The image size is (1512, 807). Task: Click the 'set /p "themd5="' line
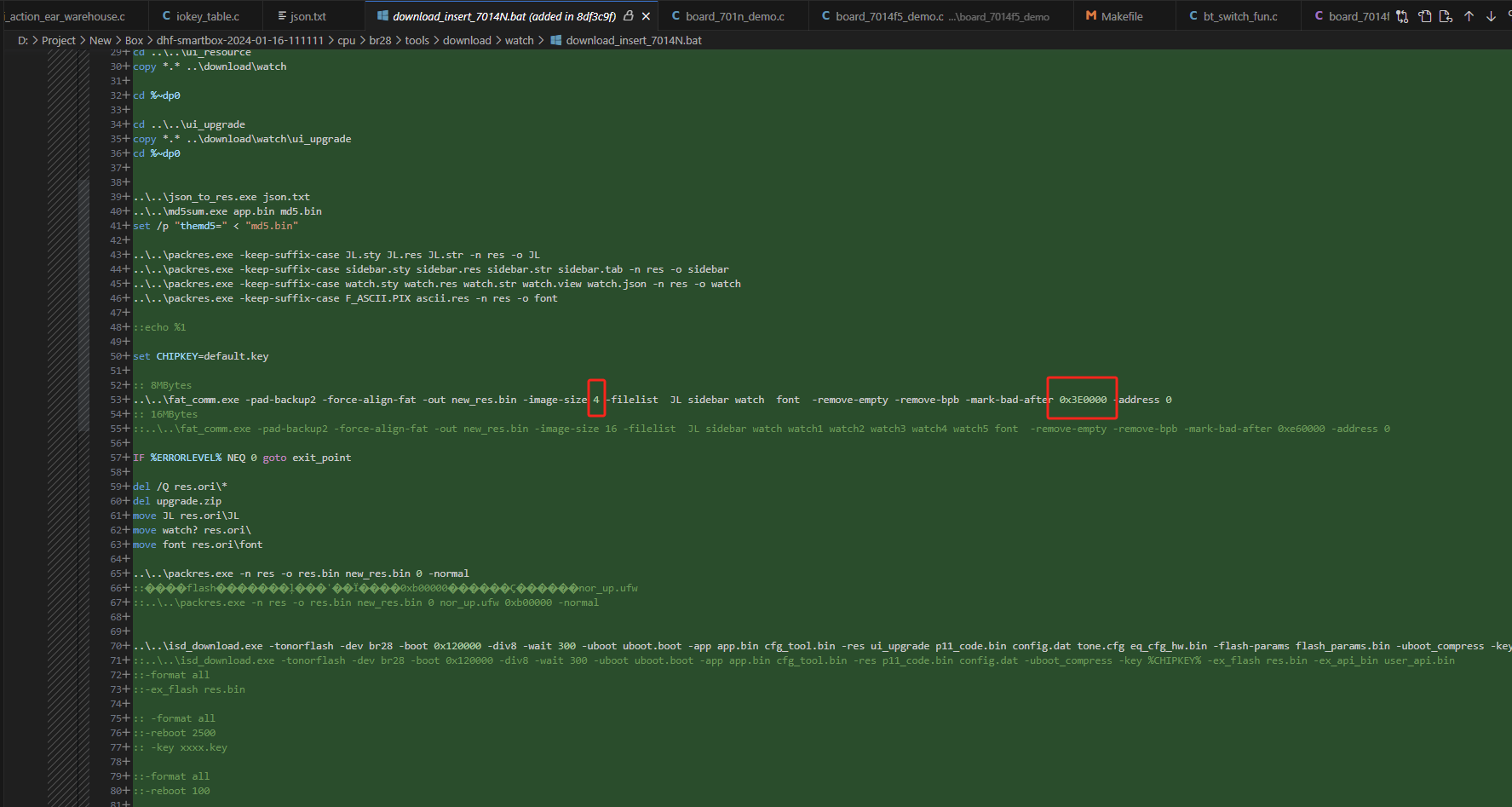(x=216, y=226)
